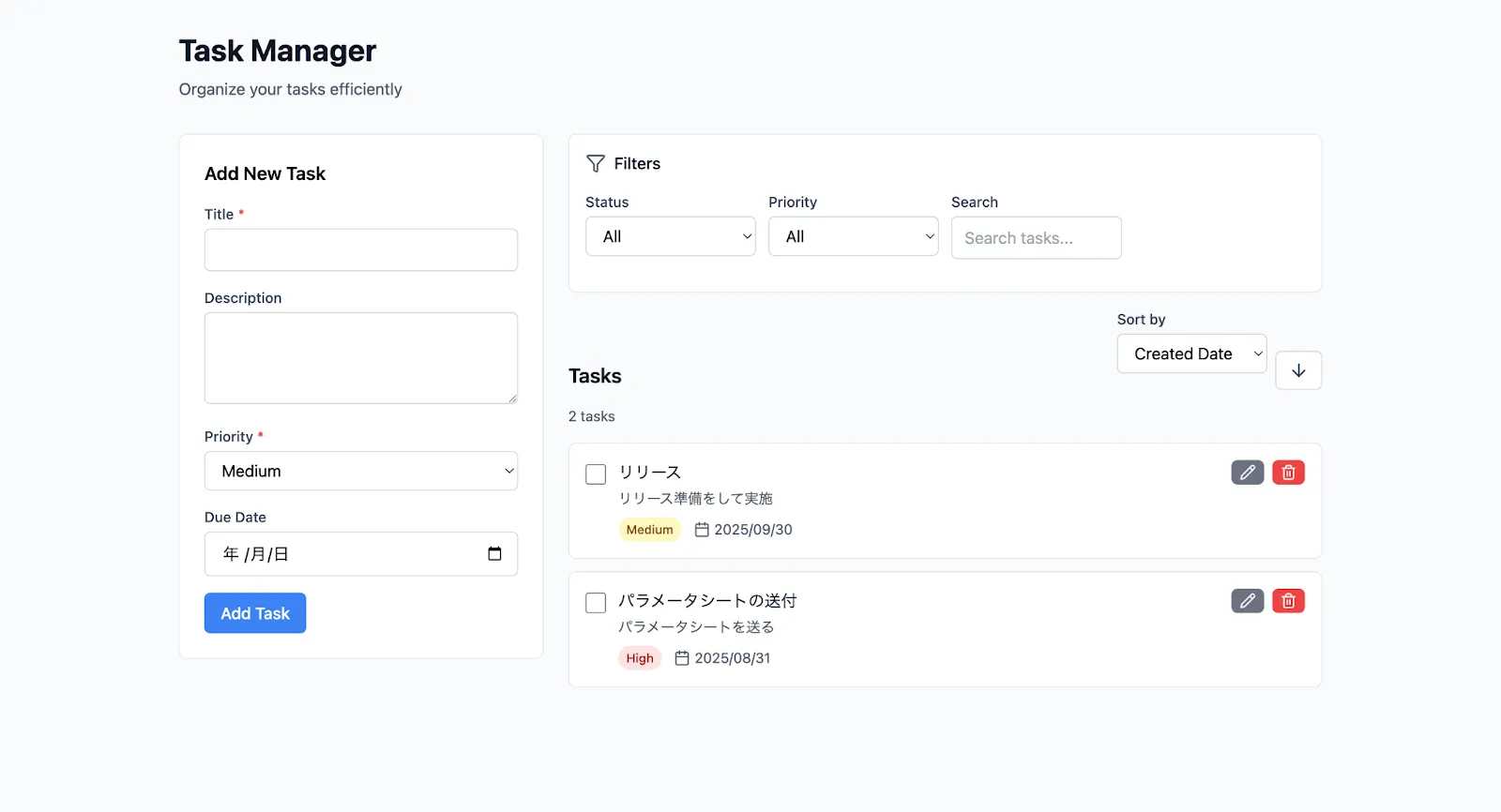Focus the Search tasks field
The height and width of the screenshot is (812, 1501).
click(1036, 238)
